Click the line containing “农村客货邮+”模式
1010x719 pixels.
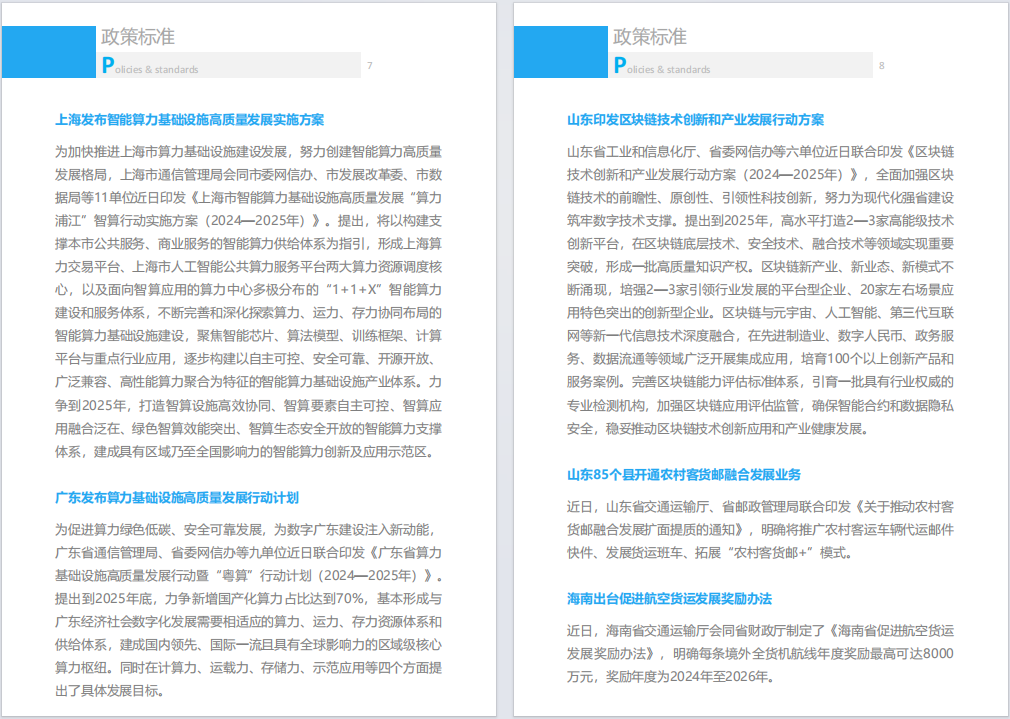[710, 553]
